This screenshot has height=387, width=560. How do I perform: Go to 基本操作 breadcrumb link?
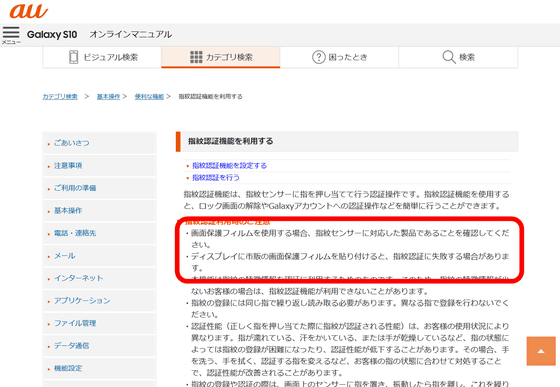(x=108, y=96)
